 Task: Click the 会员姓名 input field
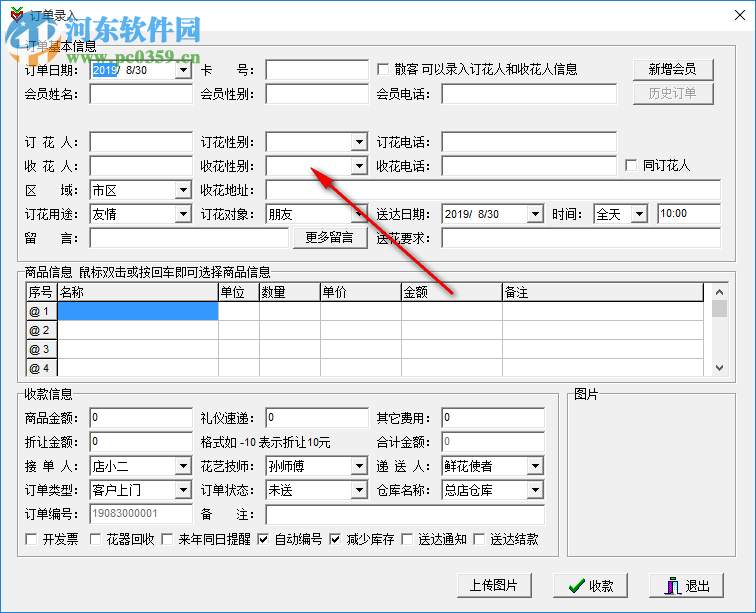click(x=141, y=94)
